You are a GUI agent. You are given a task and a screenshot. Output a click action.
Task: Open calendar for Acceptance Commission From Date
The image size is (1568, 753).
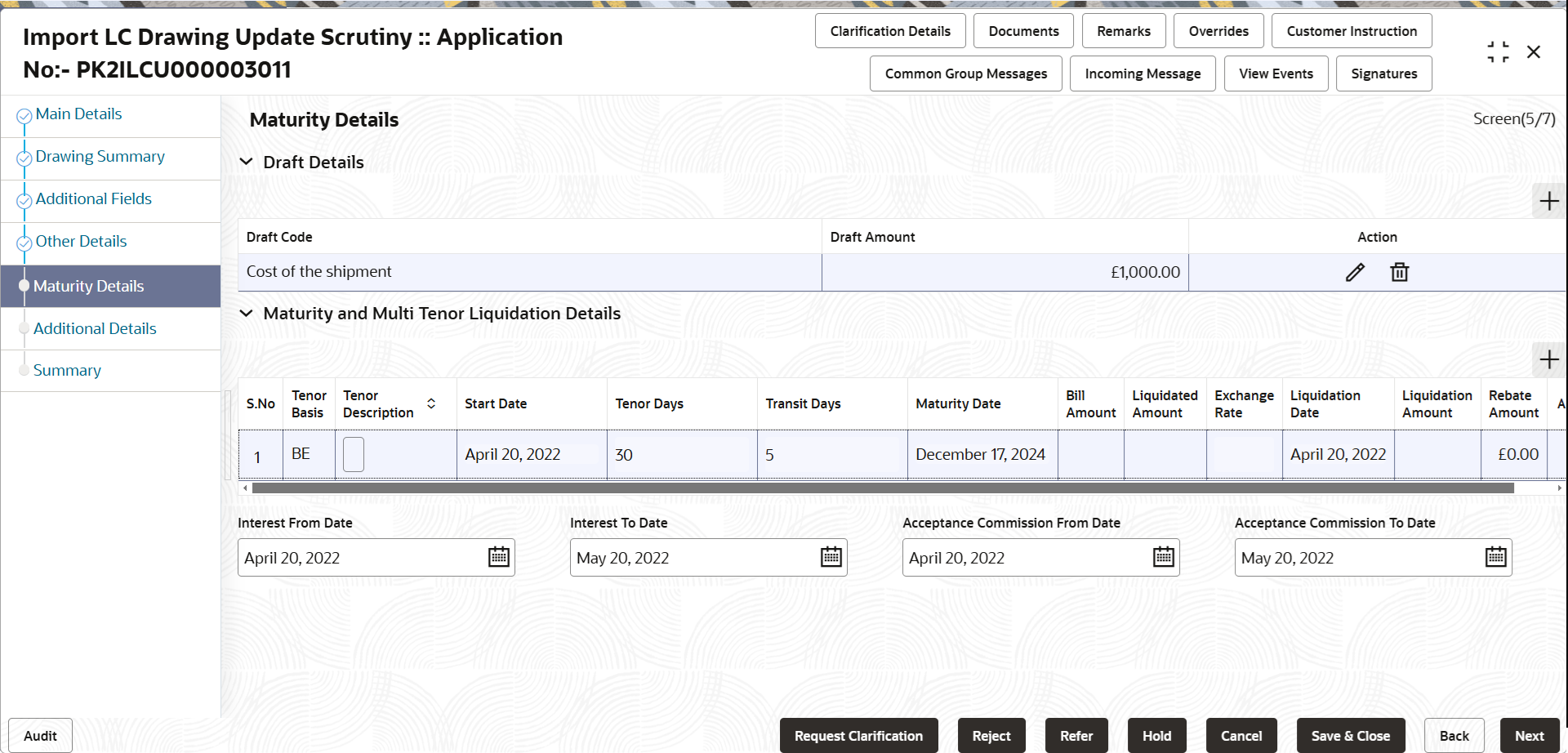click(x=1164, y=557)
